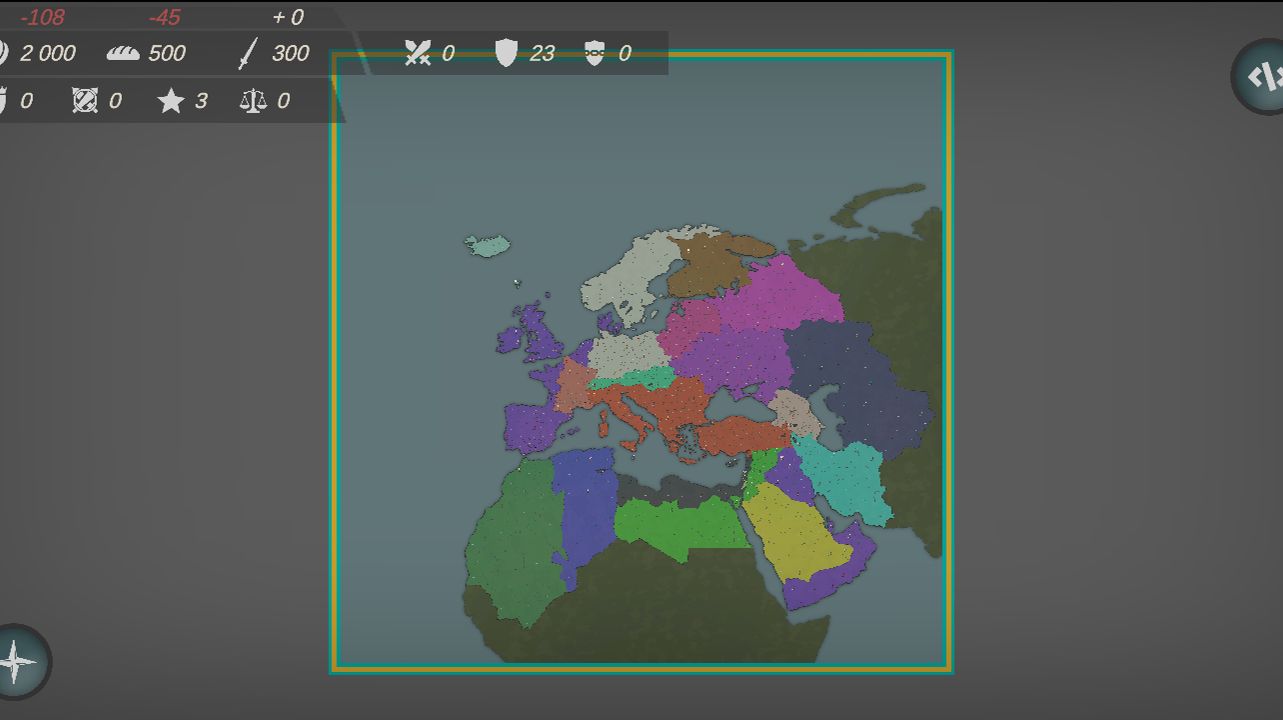Click the sword weapons resource icon
The image size is (1283, 720).
[x=247, y=53]
